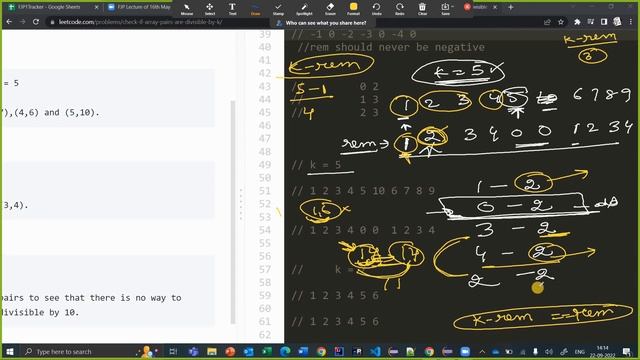The height and width of the screenshot is (360, 640).
Task: Click the problem description scrollbar
Action: pos(233,211)
